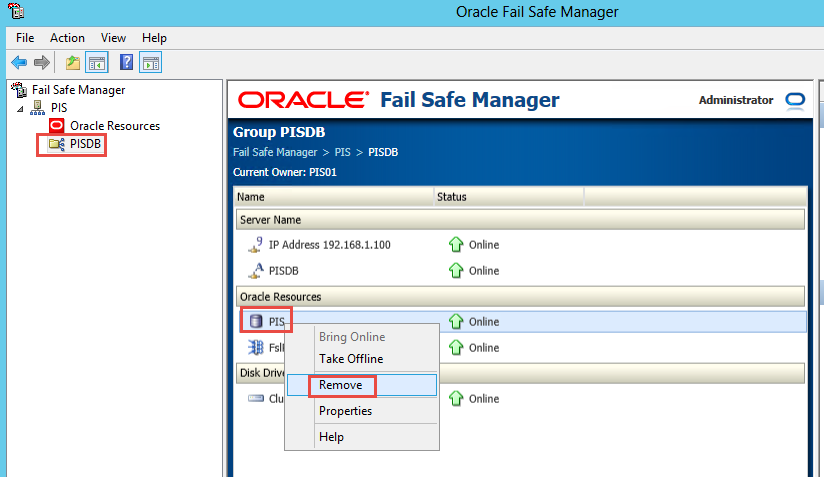Collapse the PIS cluster tree node
824x477 pixels.
pyautogui.click(x=22, y=108)
